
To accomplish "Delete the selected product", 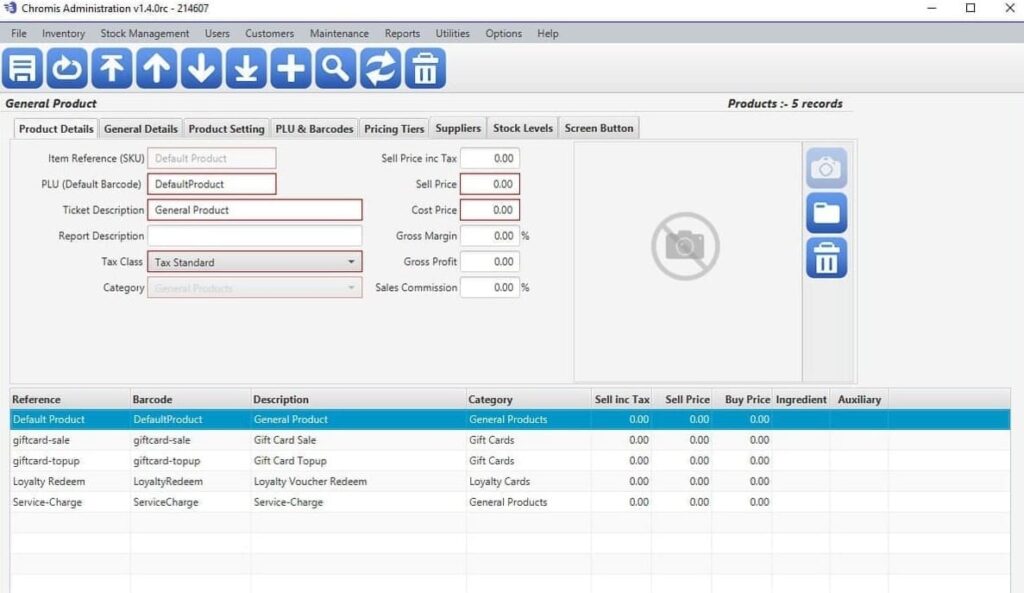I will pos(425,69).
